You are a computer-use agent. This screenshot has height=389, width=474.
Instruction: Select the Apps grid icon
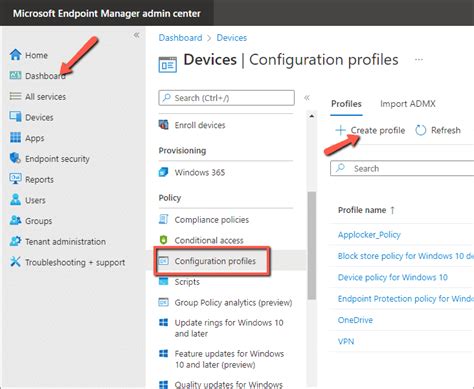15,137
